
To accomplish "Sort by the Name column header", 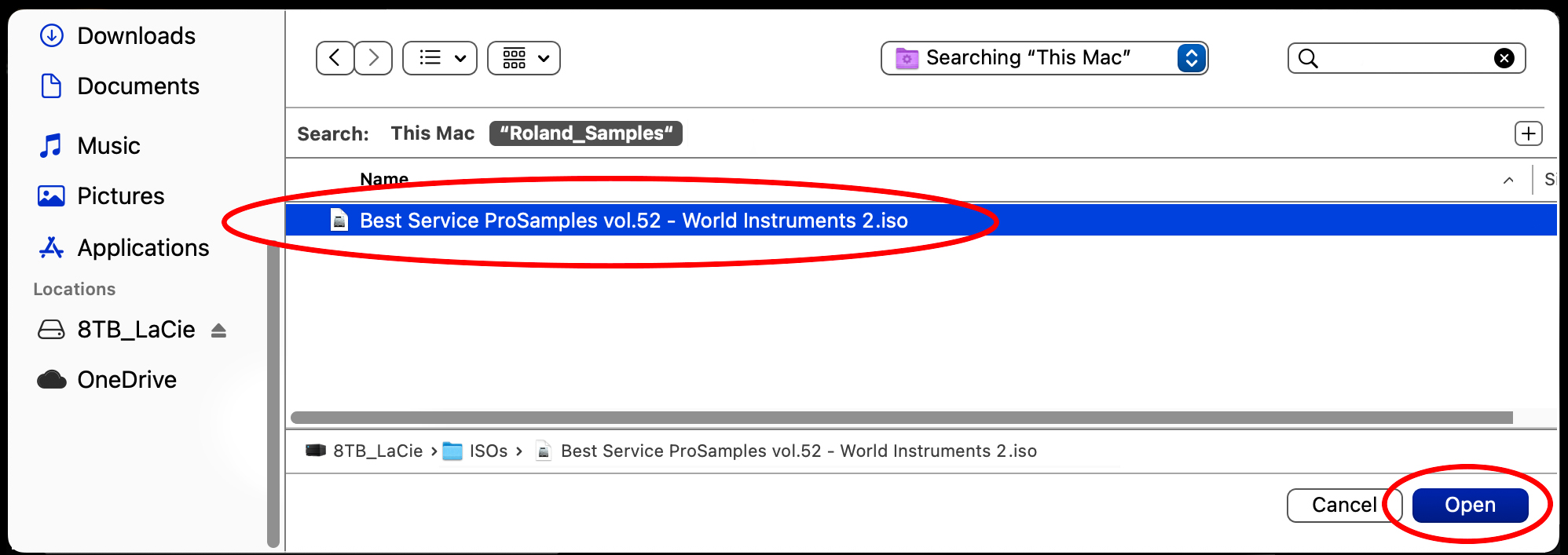I will [x=384, y=180].
